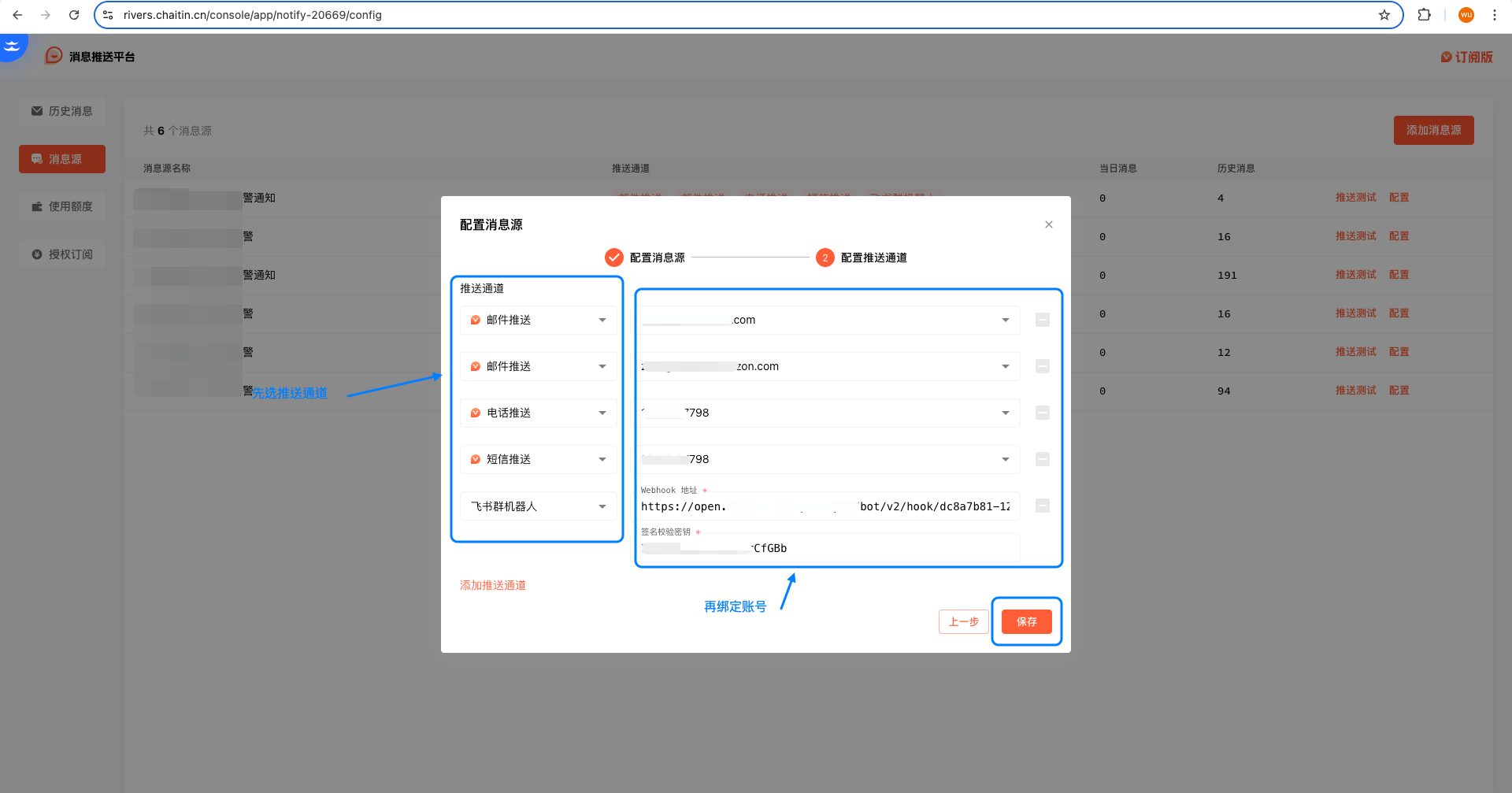This screenshot has height=793, width=1512.
Task: Reload the page in the browser
Action: coord(74,15)
